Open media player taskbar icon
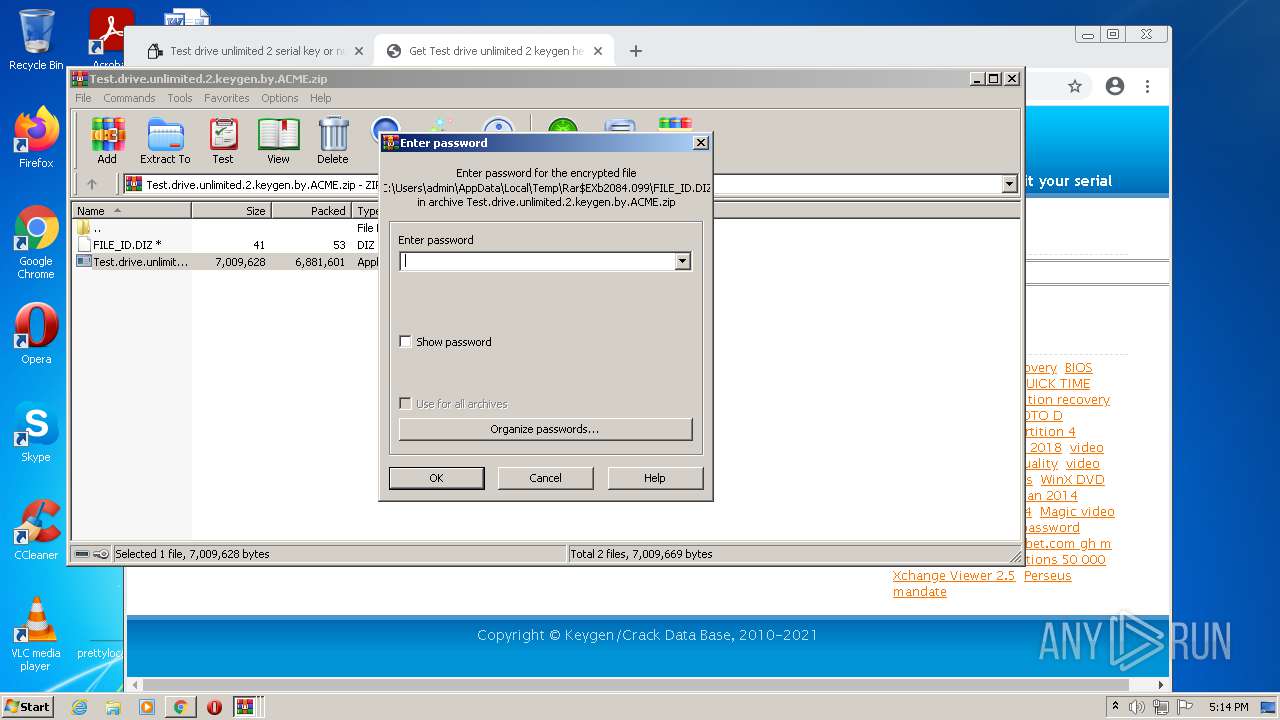The height and width of the screenshot is (720, 1280). pyautogui.click(x=147, y=707)
